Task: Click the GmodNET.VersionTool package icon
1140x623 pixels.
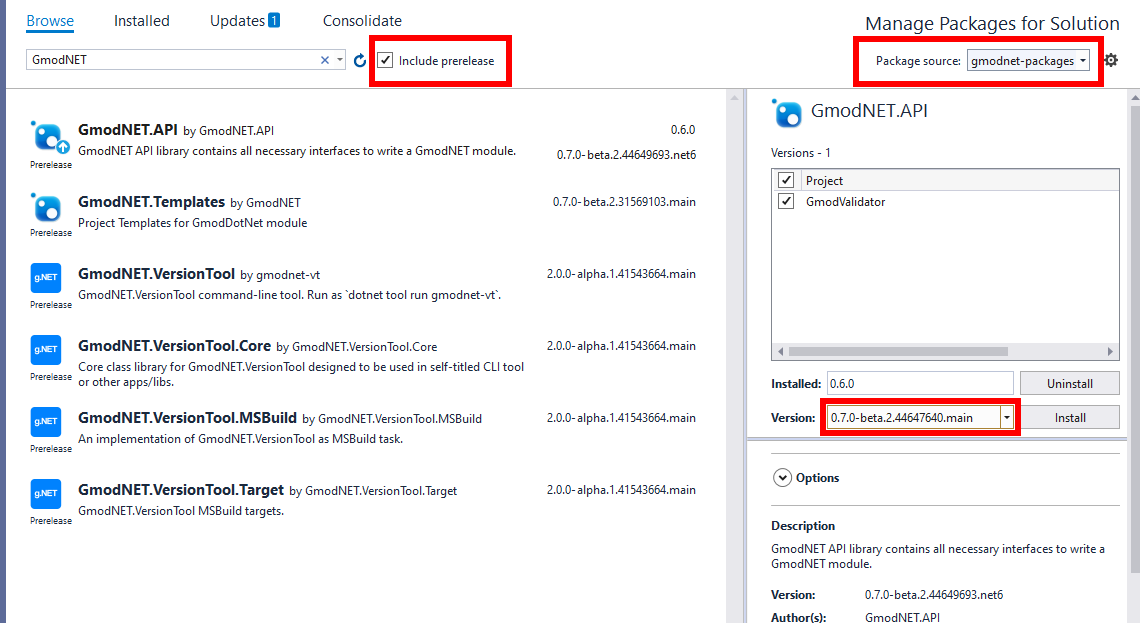Action: [x=47, y=278]
